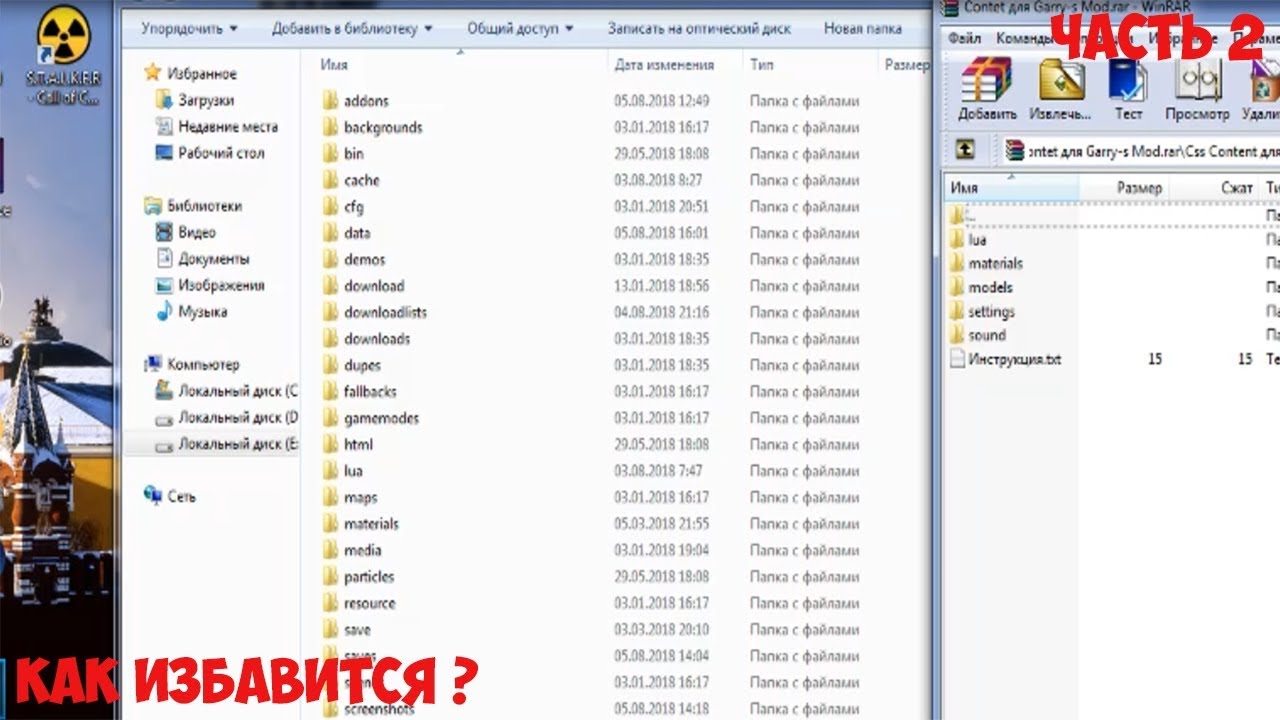The height and width of the screenshot is (720, 1280).
Task: Select the parent folder '..' row in WinRAR
Action: 1112,215
